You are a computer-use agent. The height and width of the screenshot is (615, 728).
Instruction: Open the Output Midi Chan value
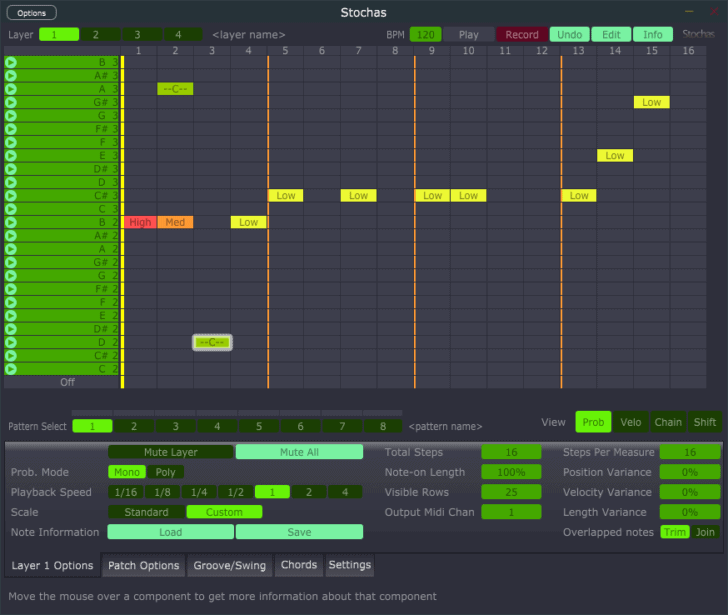point(511,512)
